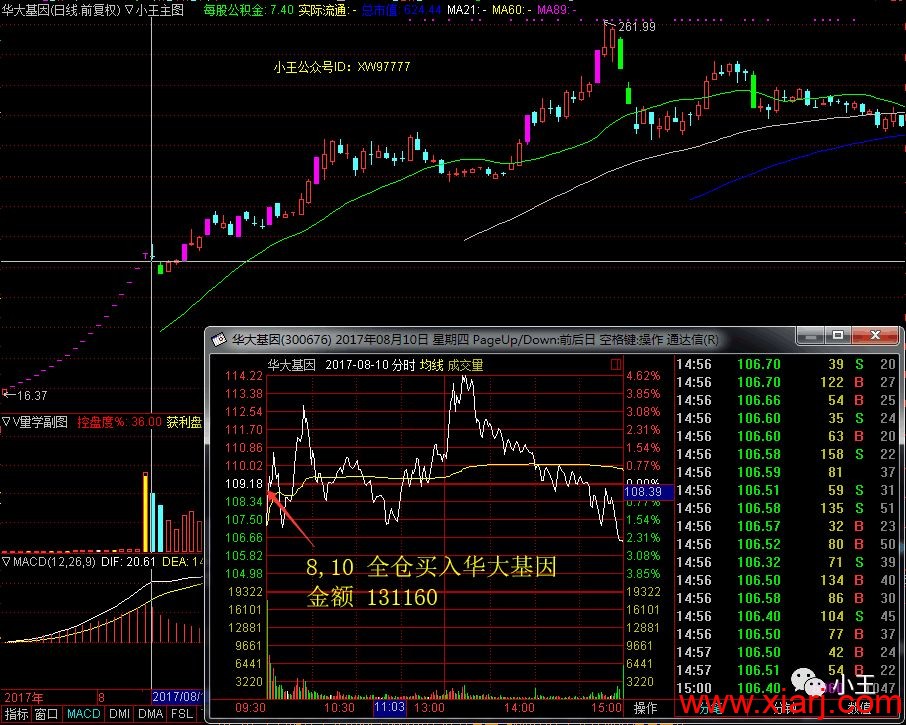This screenshot has width=906, height=725.
Task: Click the 14:00 time axis label
Action: point(519,708)
